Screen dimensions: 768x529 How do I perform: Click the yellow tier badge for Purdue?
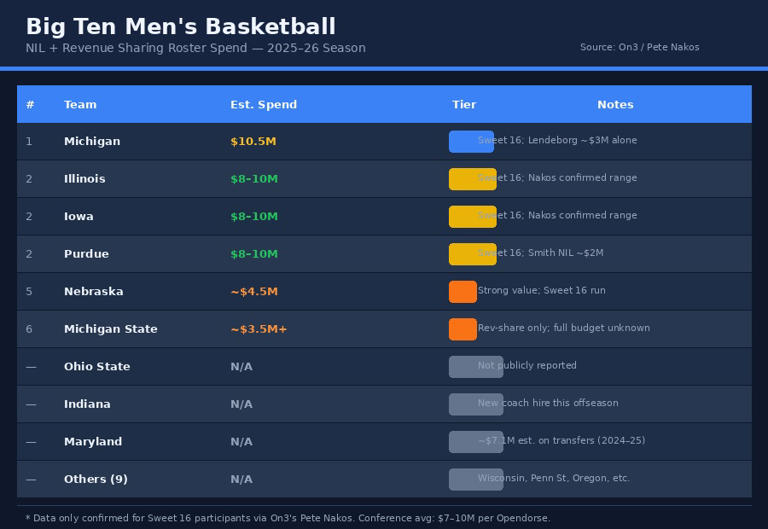[x=472, y=254]
